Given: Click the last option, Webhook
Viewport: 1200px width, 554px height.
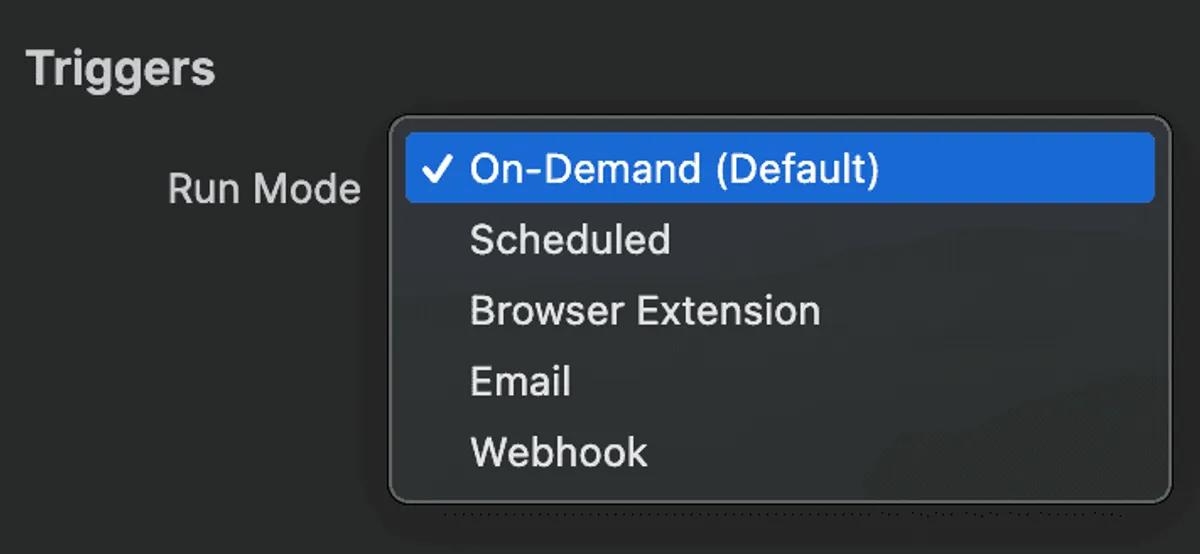Looking at the screenshot, I should point(559,453).
